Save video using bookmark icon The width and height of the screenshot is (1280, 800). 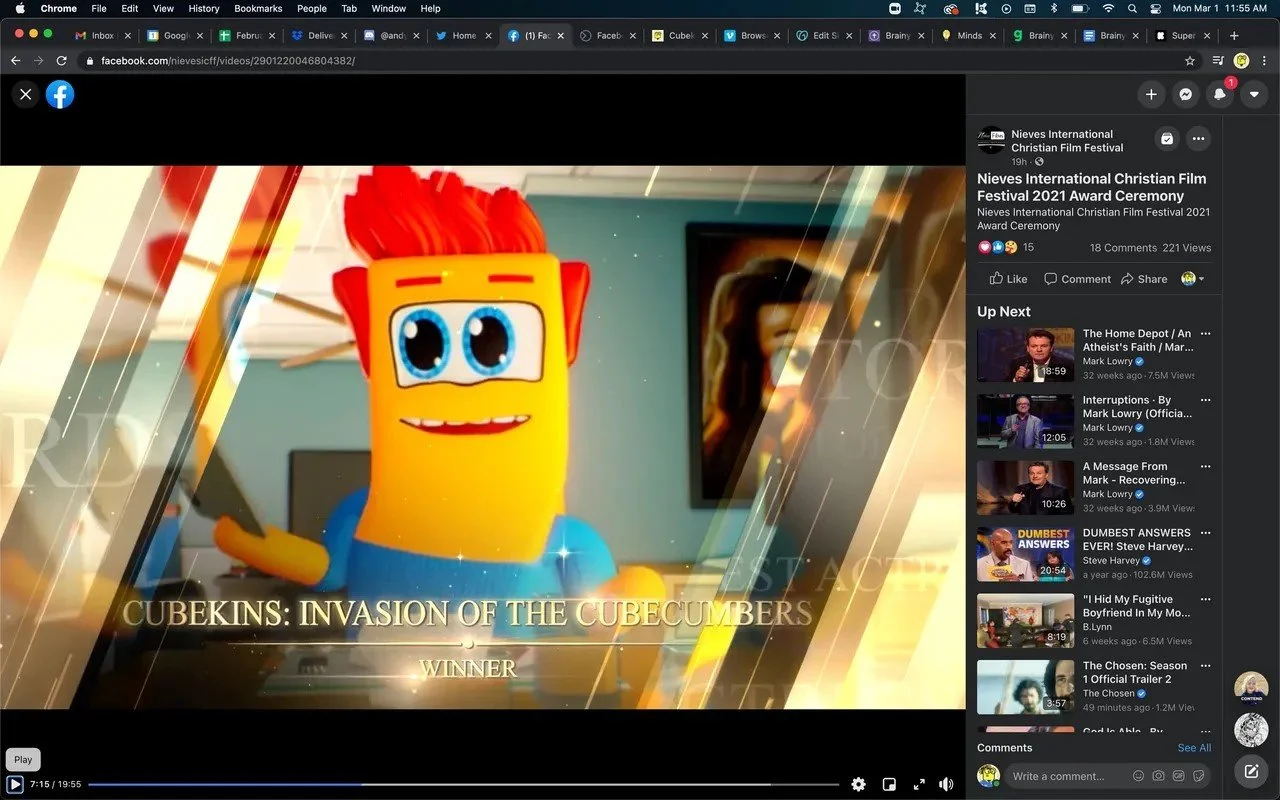(1166, 139)
